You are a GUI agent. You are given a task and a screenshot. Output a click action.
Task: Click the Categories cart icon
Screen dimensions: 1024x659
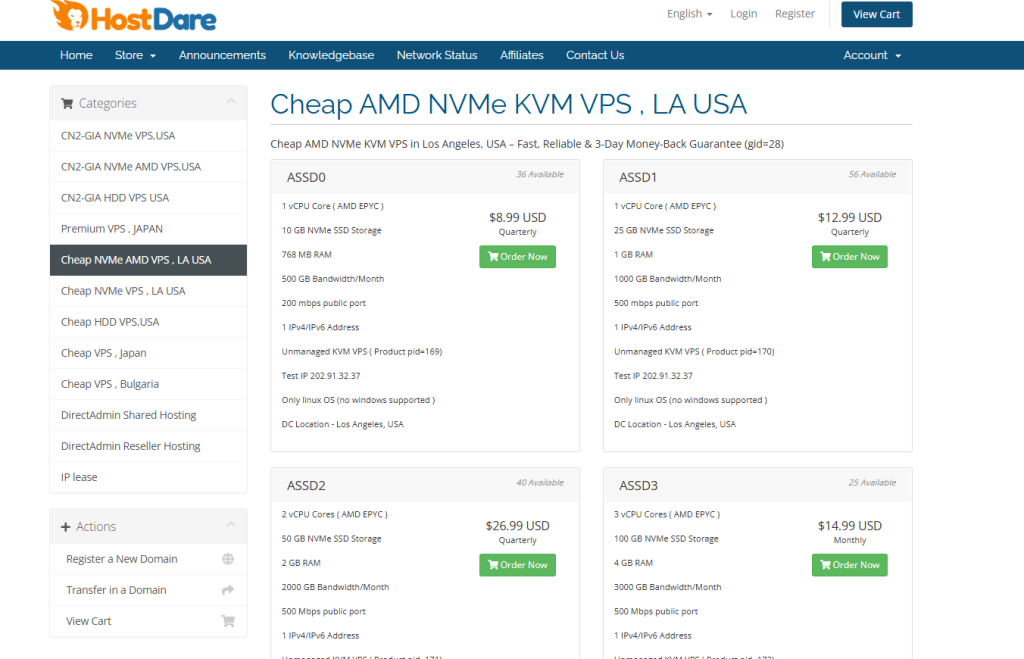[67, 103]
